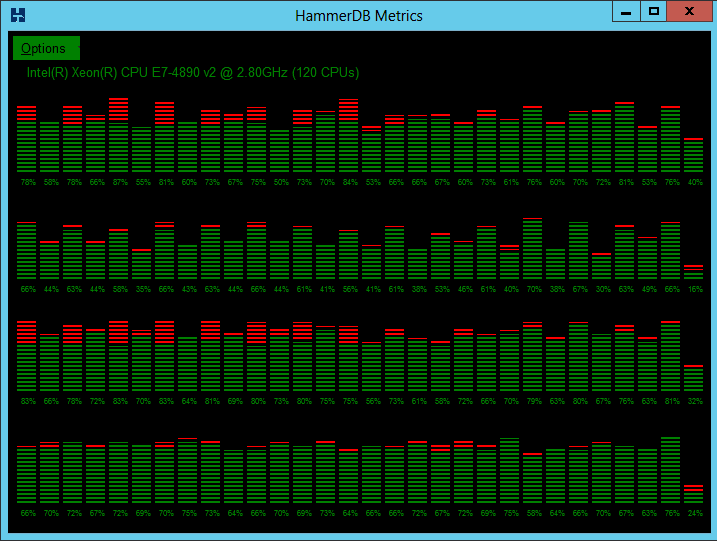
Task: Close the HammerDB Metrics window
Action: pos(690,11)
